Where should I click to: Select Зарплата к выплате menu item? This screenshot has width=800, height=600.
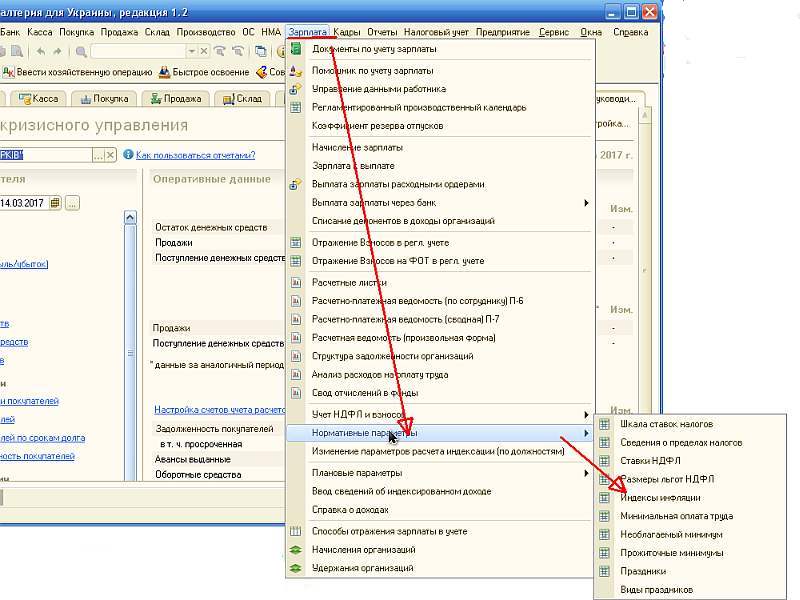(353, 166)
